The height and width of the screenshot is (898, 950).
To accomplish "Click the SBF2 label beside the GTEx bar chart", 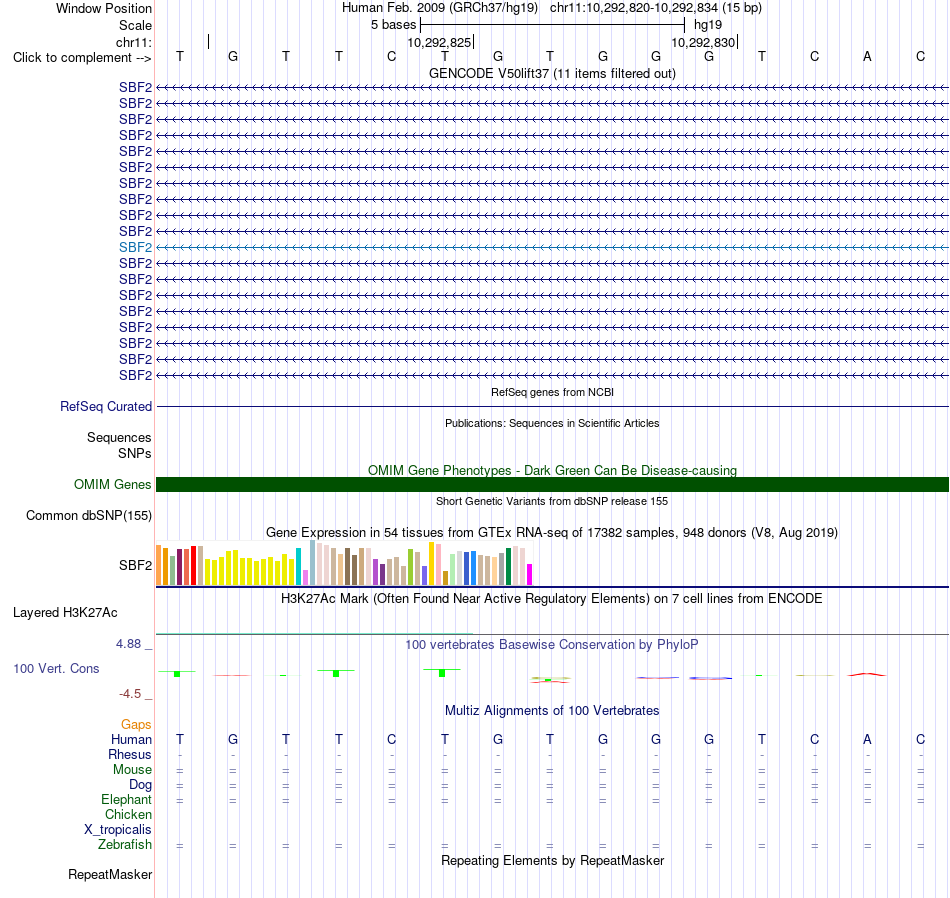I will (135, 565).
